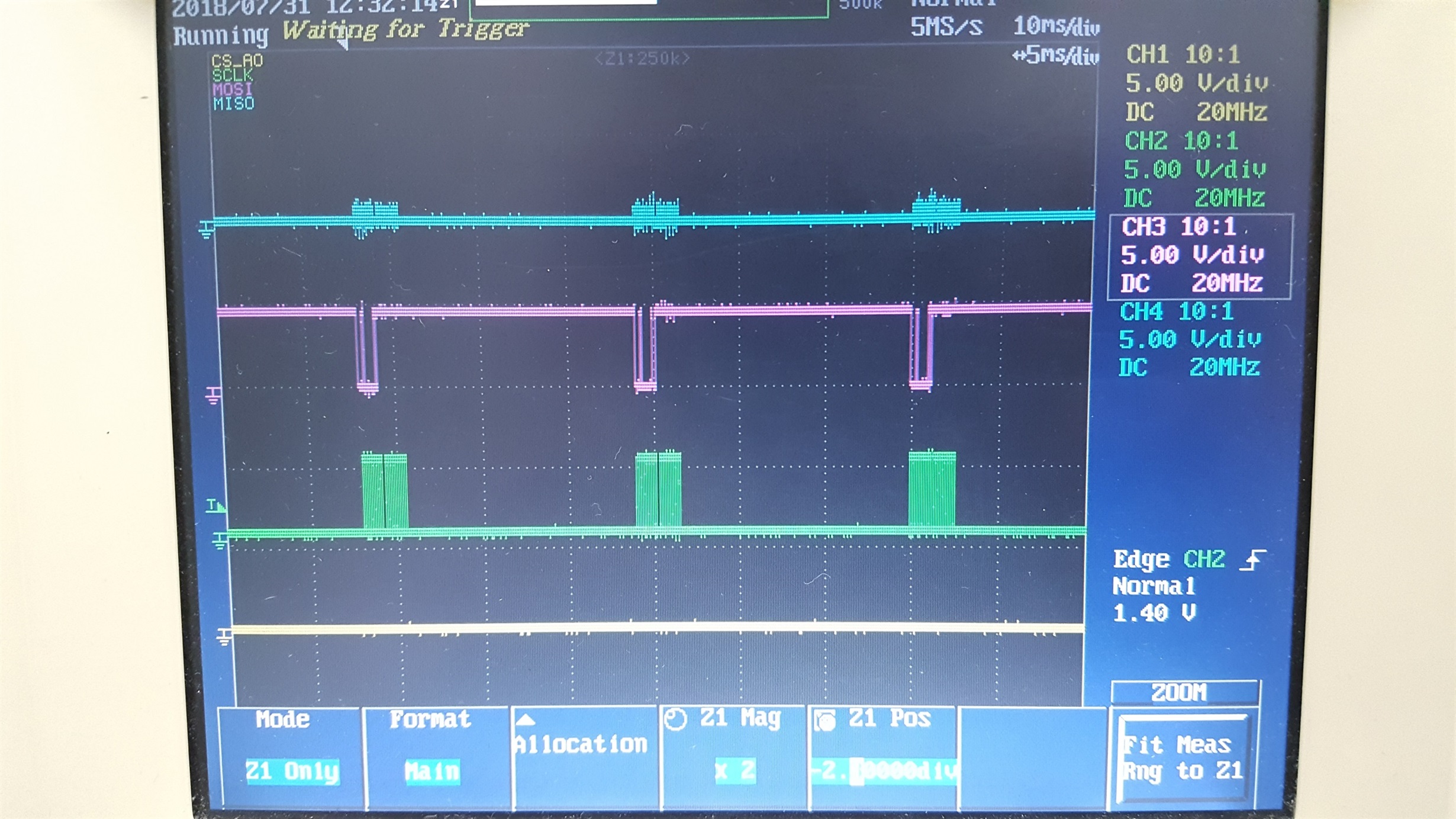
Task: Click the ZOOM menu title
Action: [x=1178, y=692]
